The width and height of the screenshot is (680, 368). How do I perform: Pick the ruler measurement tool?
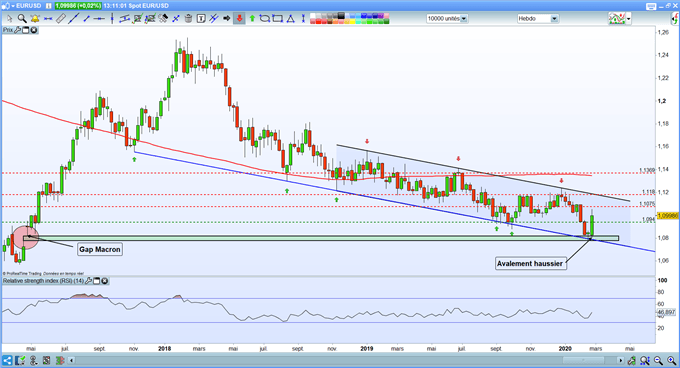61,19
